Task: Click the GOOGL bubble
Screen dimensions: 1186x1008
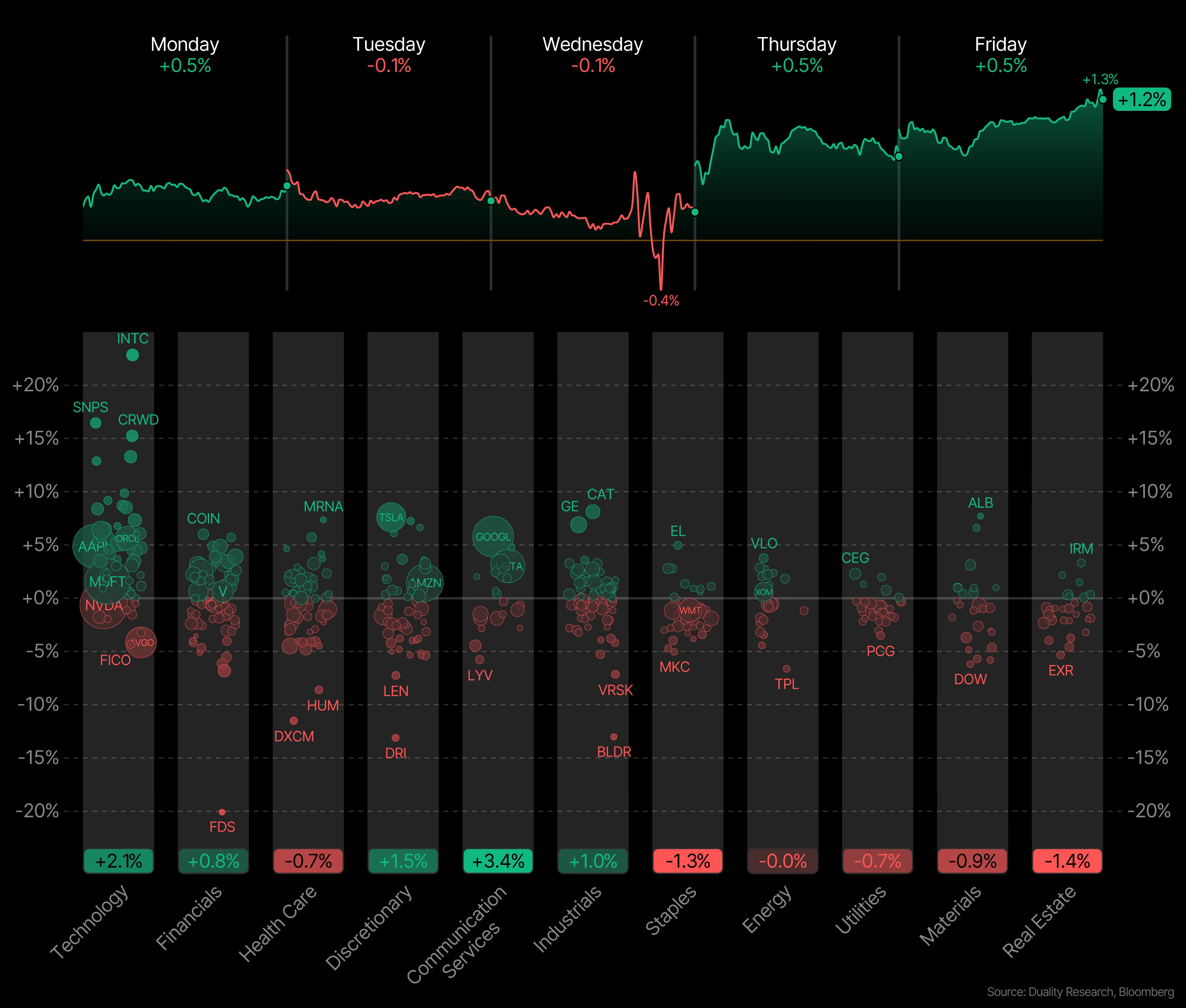Action: click(493, 536)
